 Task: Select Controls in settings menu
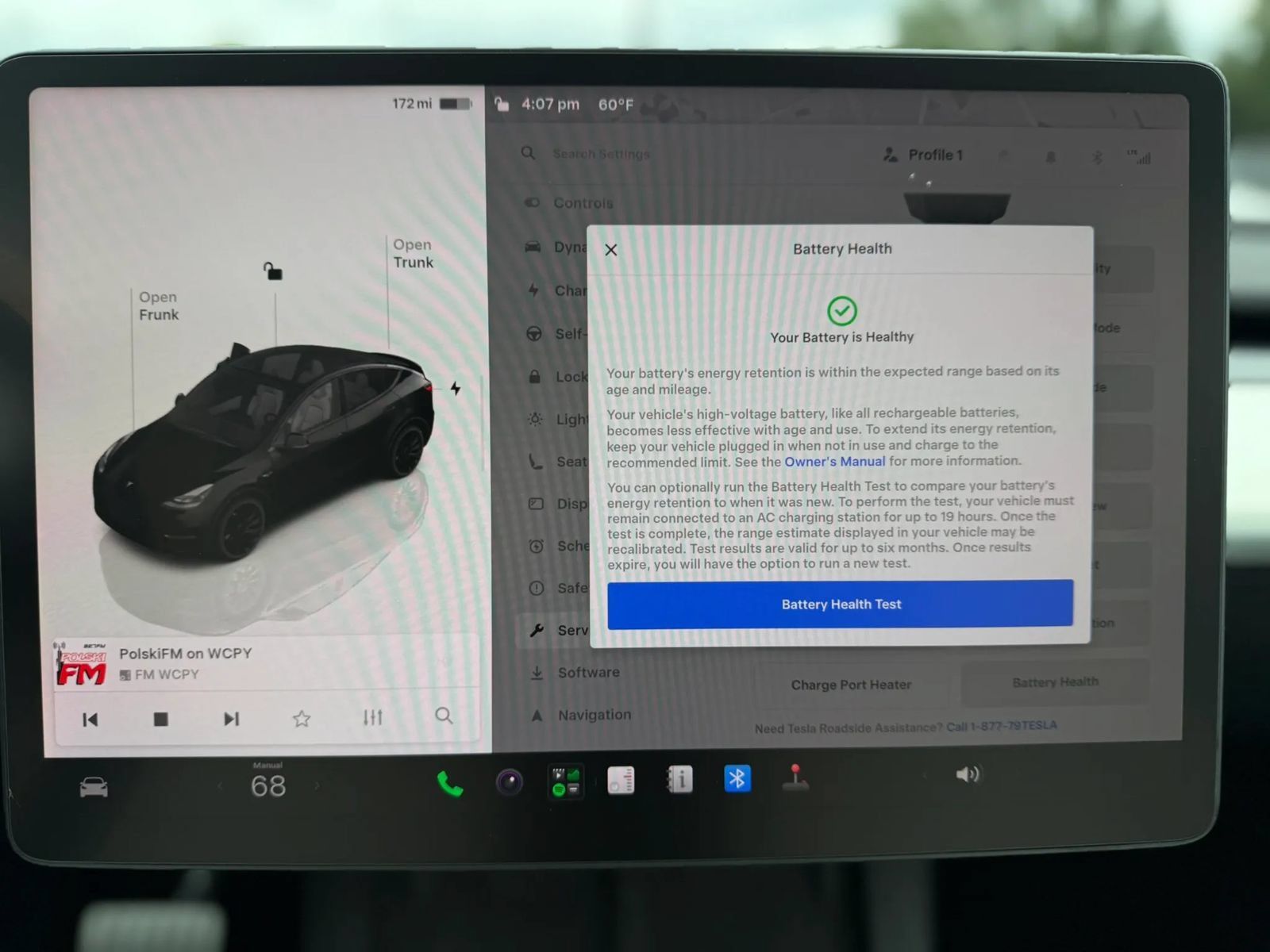point(568,203)
